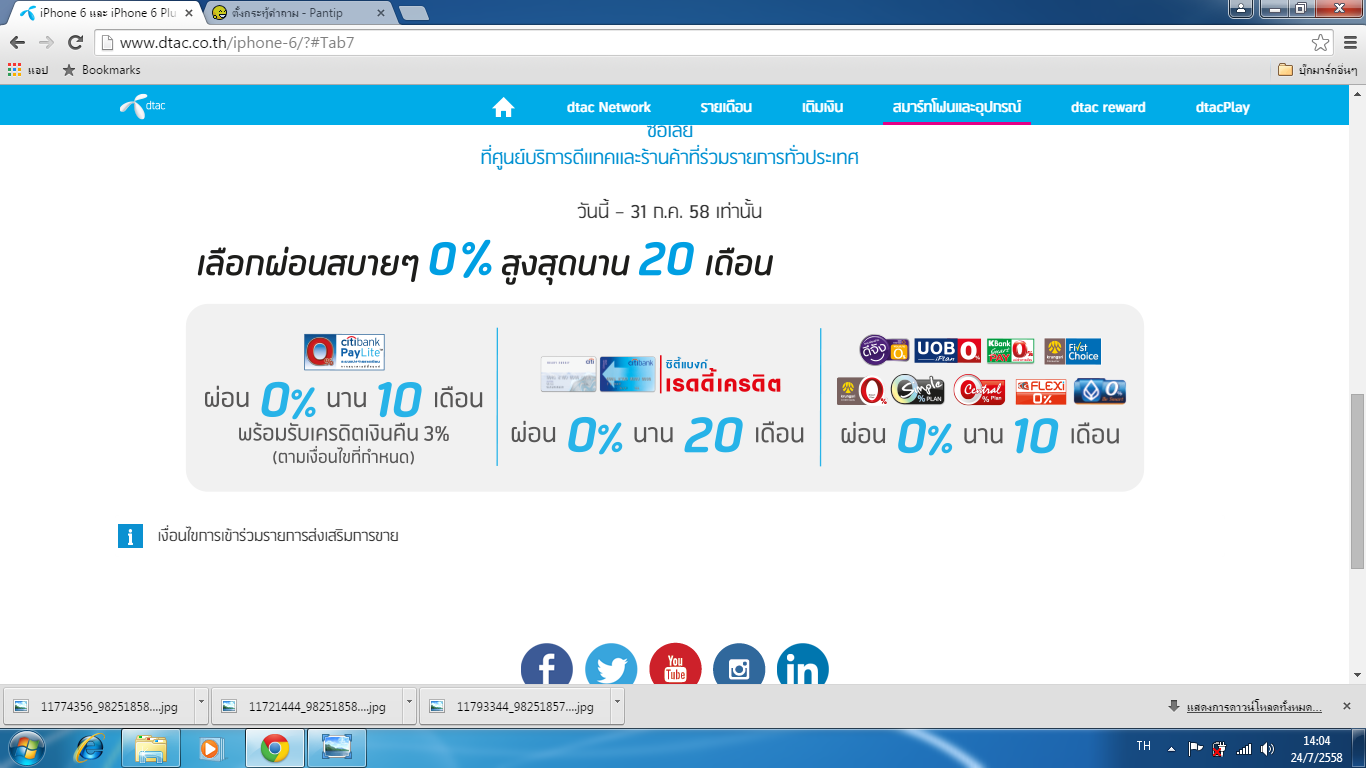Open the dtac Instagram page

739,665
